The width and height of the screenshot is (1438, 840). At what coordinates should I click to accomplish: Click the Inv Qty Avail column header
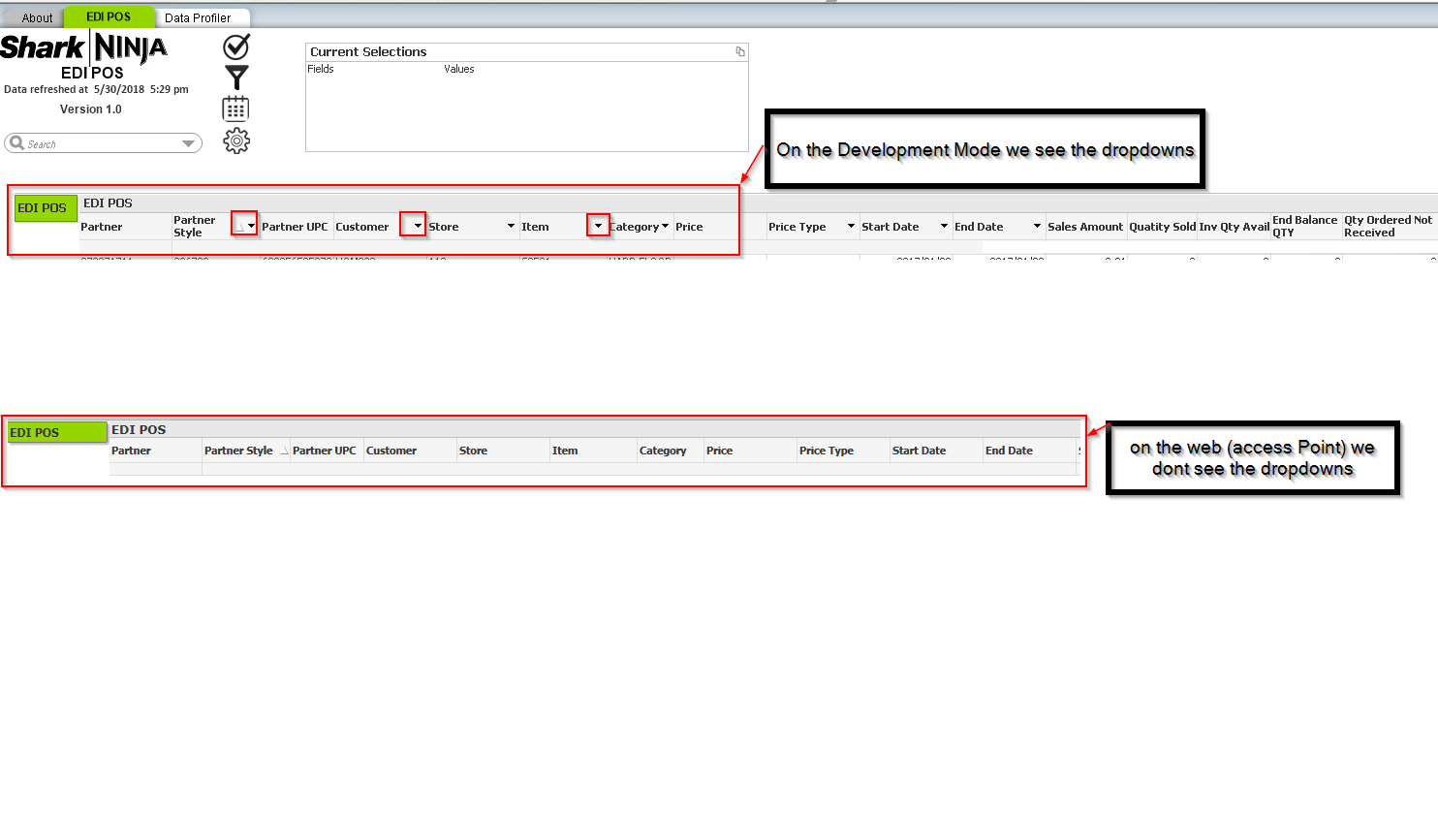tap(1234, 227)
